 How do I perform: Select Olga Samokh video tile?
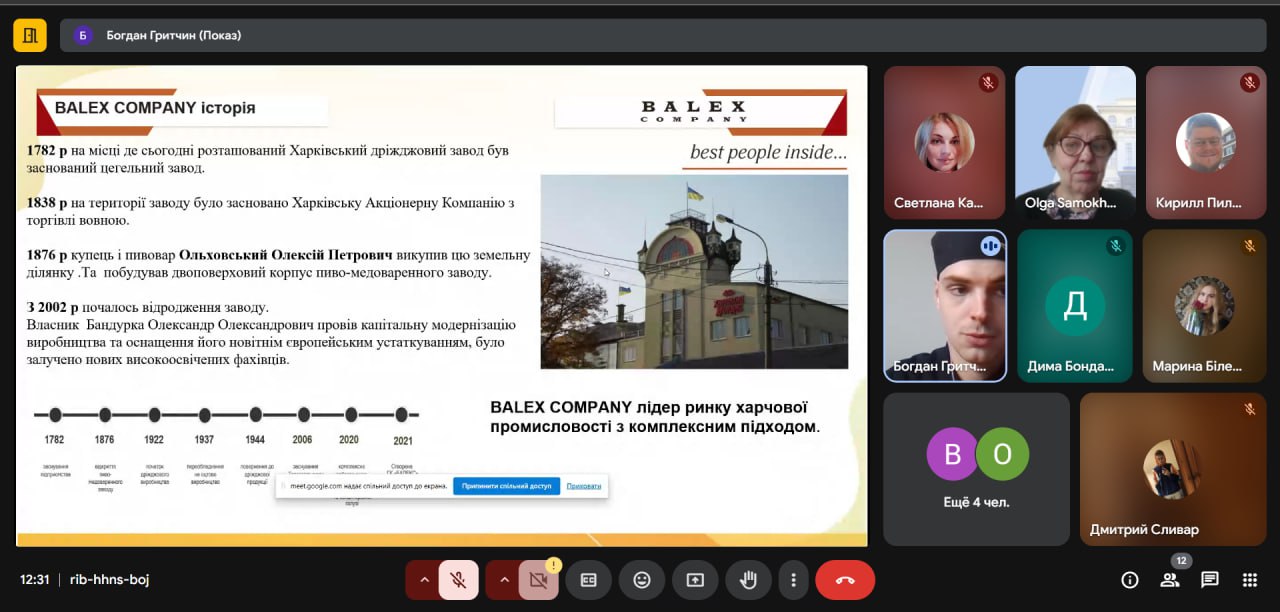click(1075, 142)
